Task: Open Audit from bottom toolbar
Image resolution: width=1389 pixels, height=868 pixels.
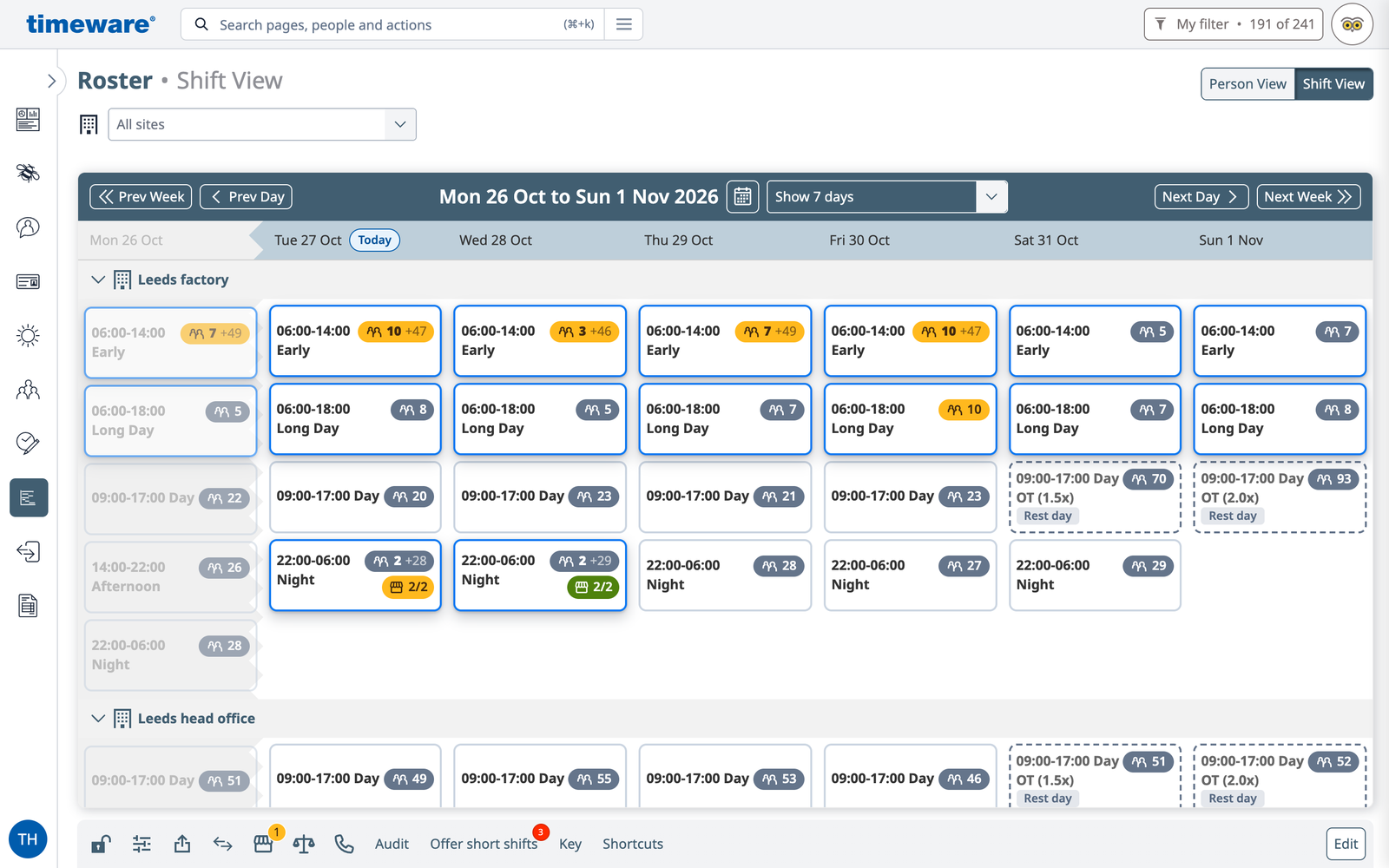Action: pos(392,844)
